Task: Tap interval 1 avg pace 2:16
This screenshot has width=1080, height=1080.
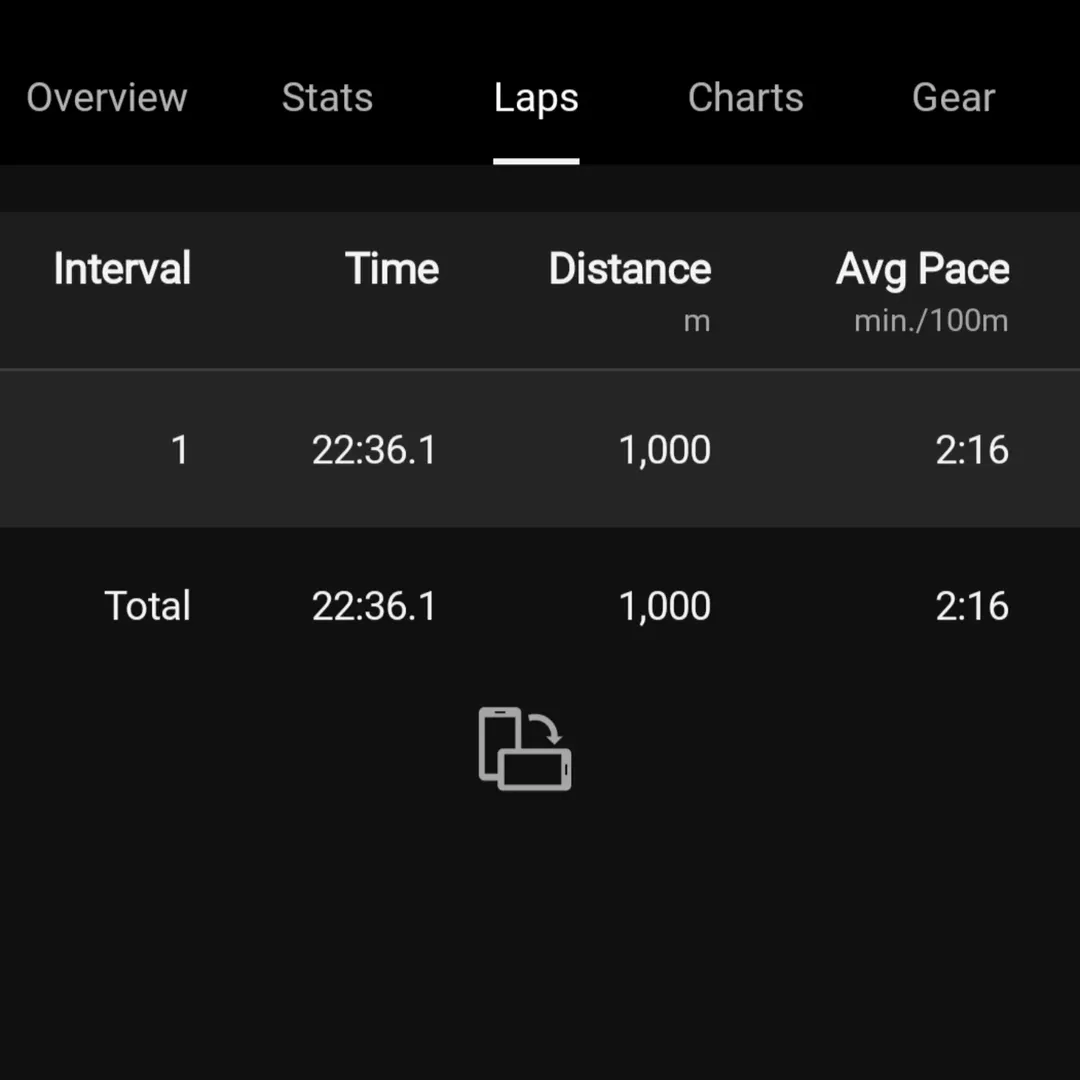Action: [x=972, y=450]
